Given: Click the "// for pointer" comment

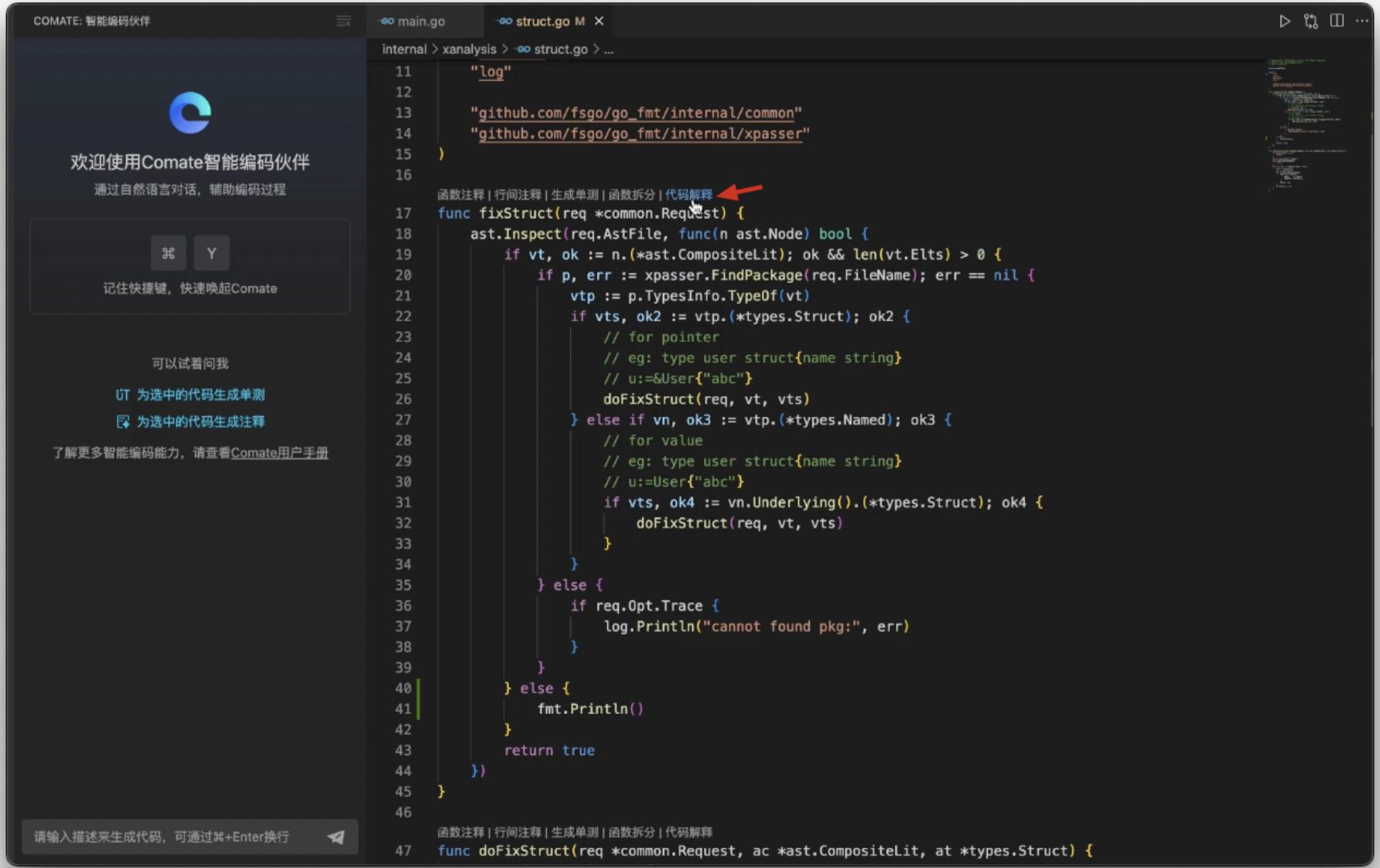Looking at the screenshot, I should click(661, 337).
